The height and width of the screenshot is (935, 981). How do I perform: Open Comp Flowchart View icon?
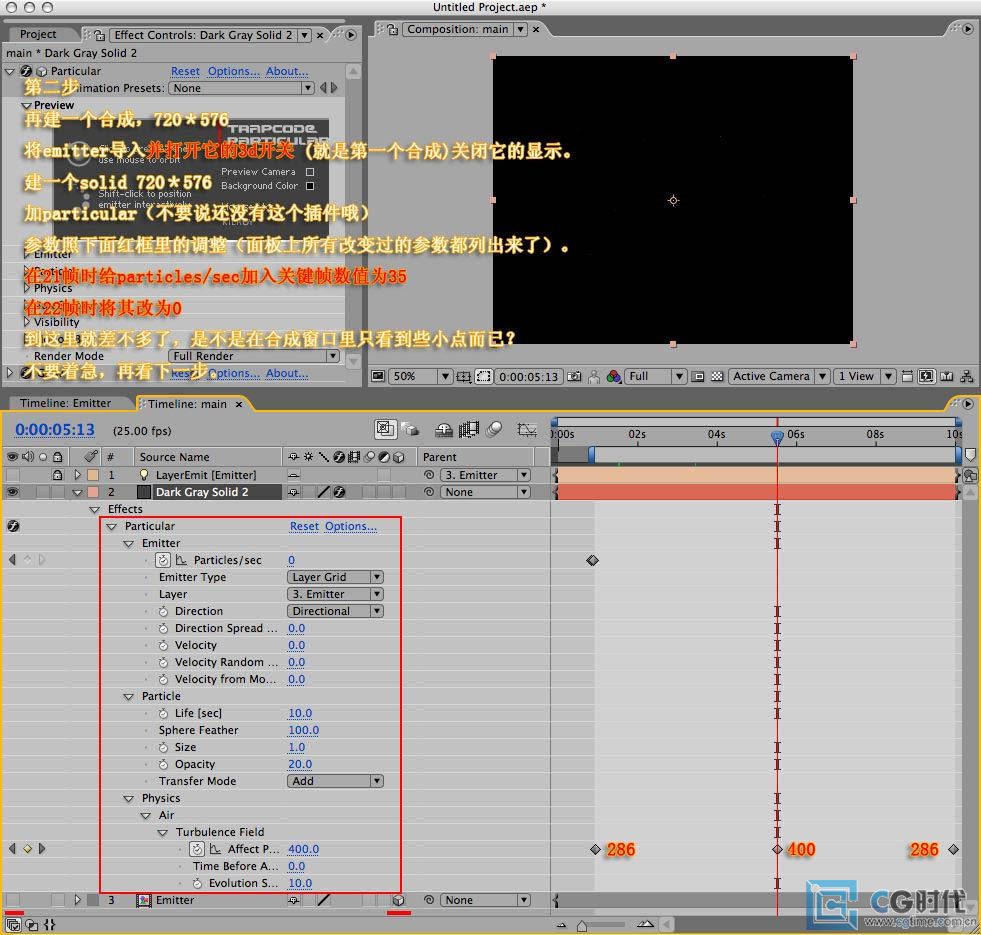[967, 376]
